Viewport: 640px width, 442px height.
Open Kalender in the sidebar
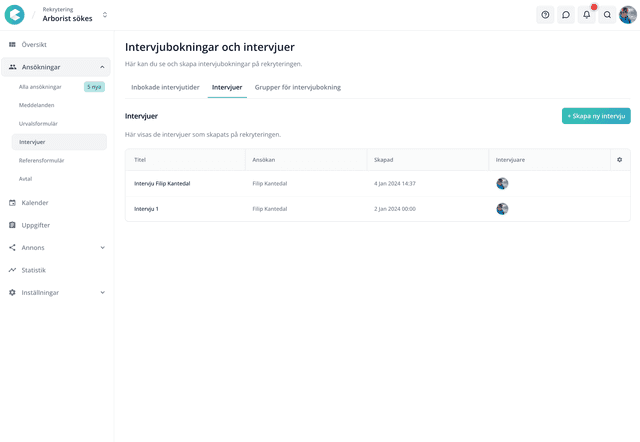pyautogui.click(x=35, y=203)
